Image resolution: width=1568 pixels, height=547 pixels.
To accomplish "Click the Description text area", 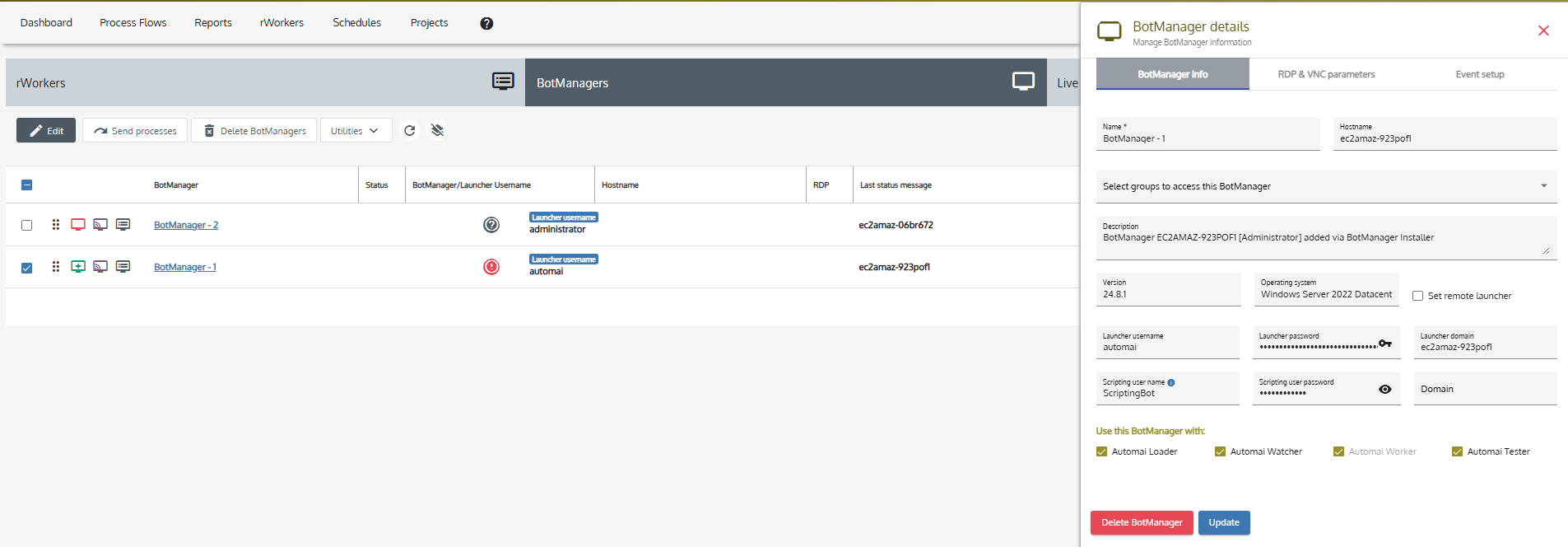I will click(1326, 237).
